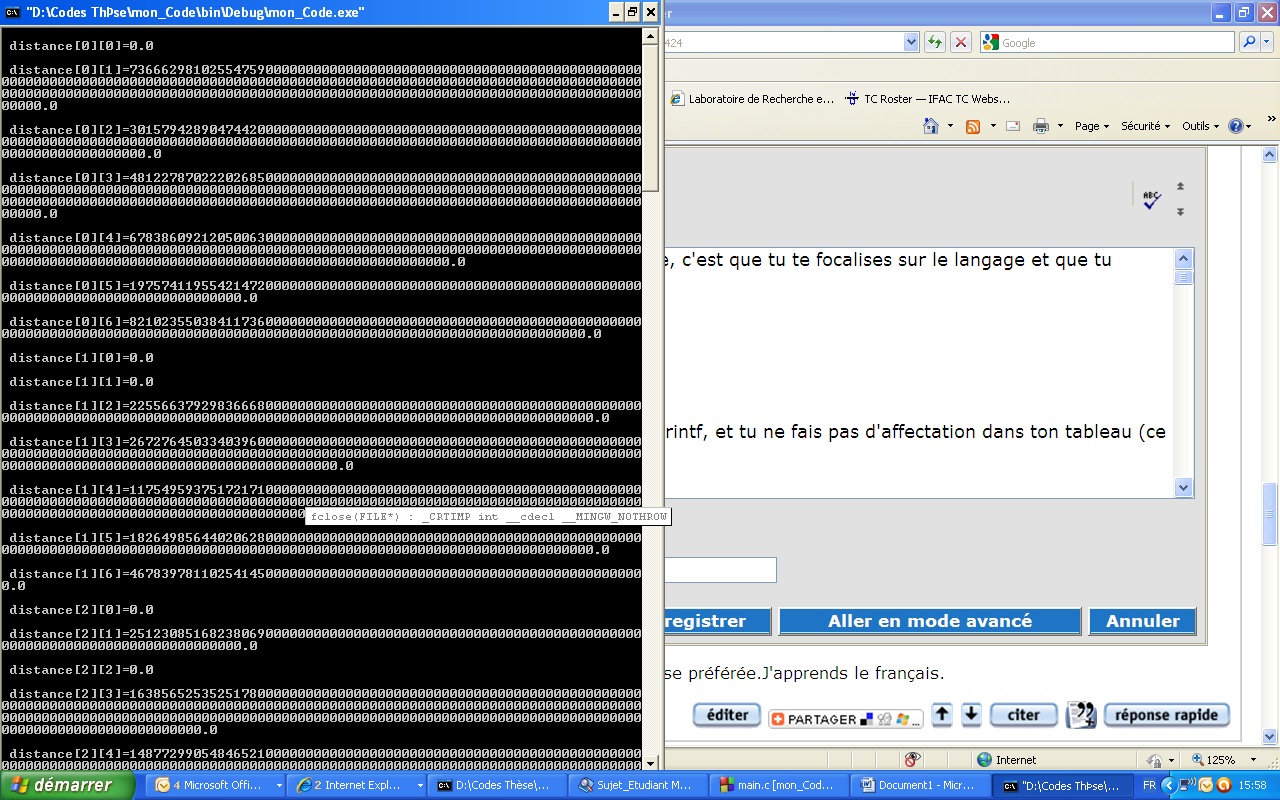Click the Annuler button
This screenshot has width=1280, height=800.
(x=1142, y=621)
